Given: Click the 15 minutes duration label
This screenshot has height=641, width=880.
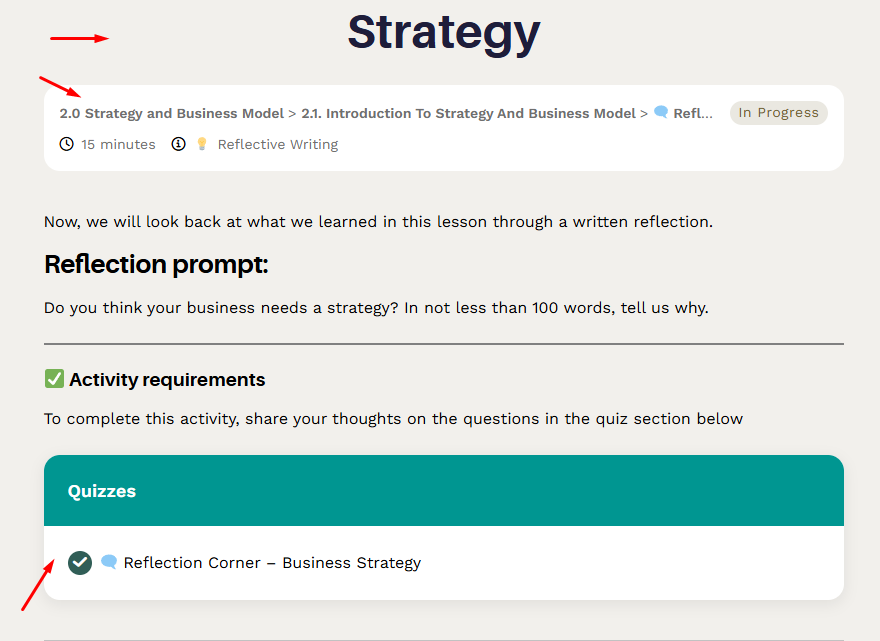Looking at the screenshot, I should click(118, 144).
